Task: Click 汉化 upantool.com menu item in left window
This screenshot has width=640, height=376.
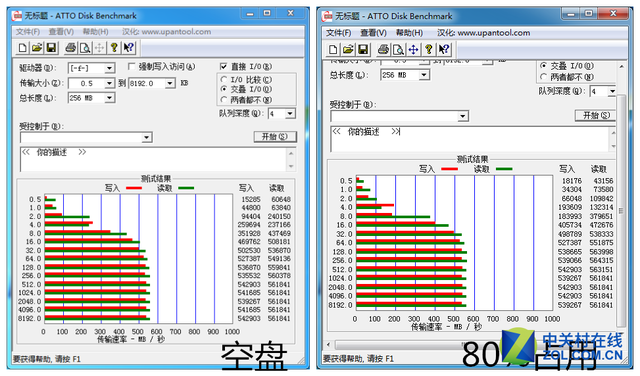Action: click(x=167, y=31)
